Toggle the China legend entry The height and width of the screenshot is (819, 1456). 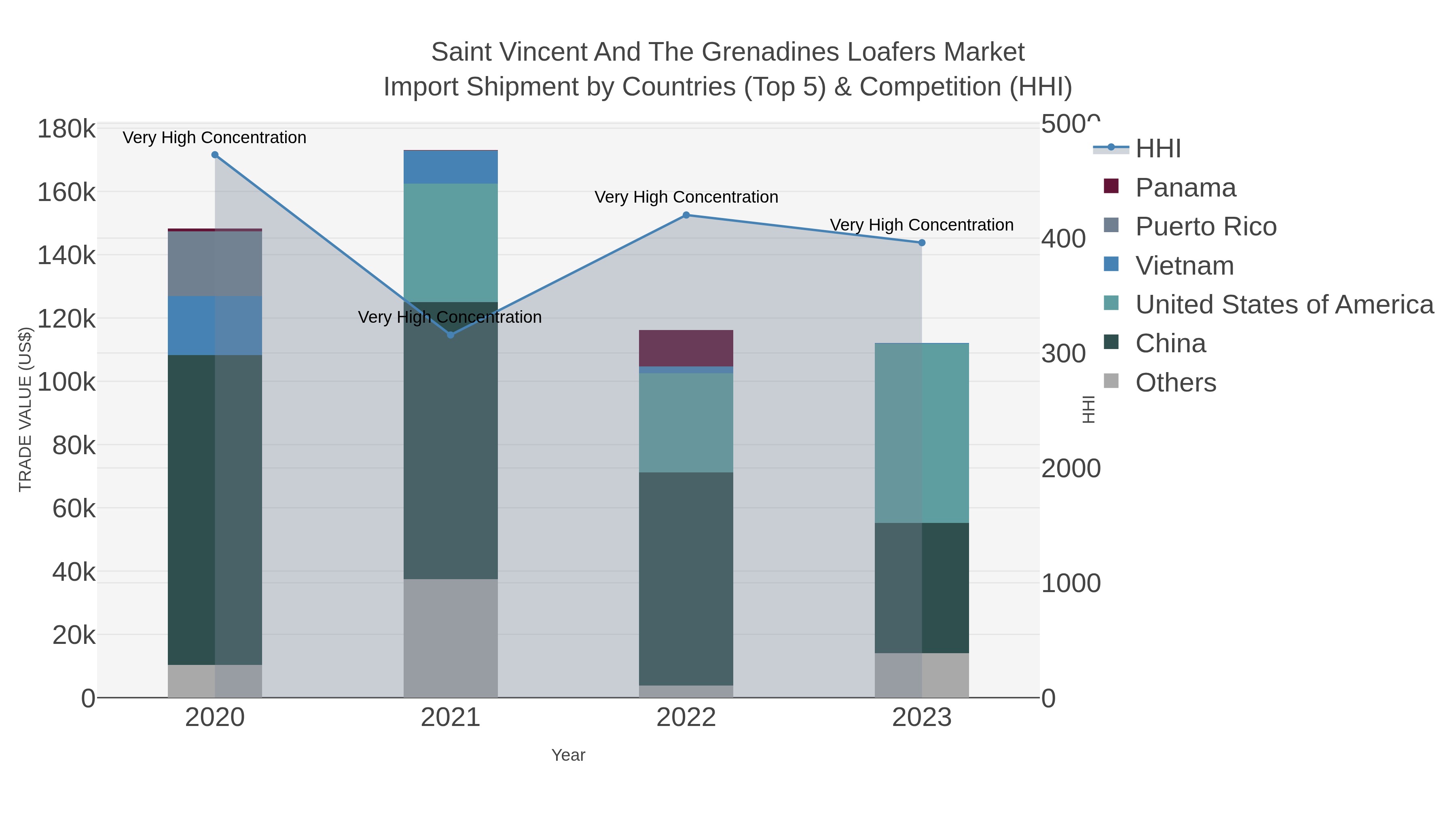click(1154, 344)
